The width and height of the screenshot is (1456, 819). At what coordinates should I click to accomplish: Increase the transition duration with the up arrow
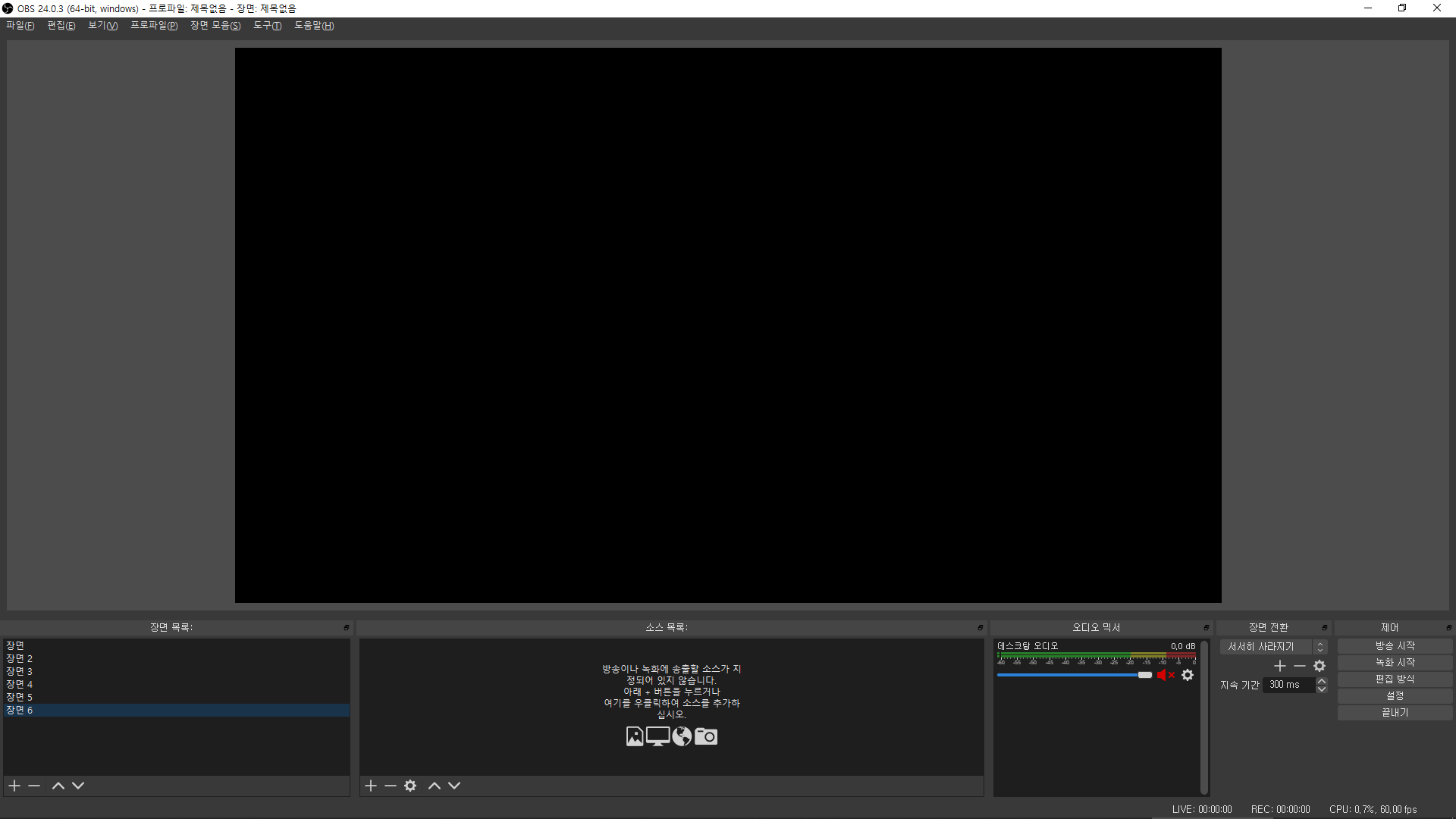pyautogui.click(x=1322, y=681)
